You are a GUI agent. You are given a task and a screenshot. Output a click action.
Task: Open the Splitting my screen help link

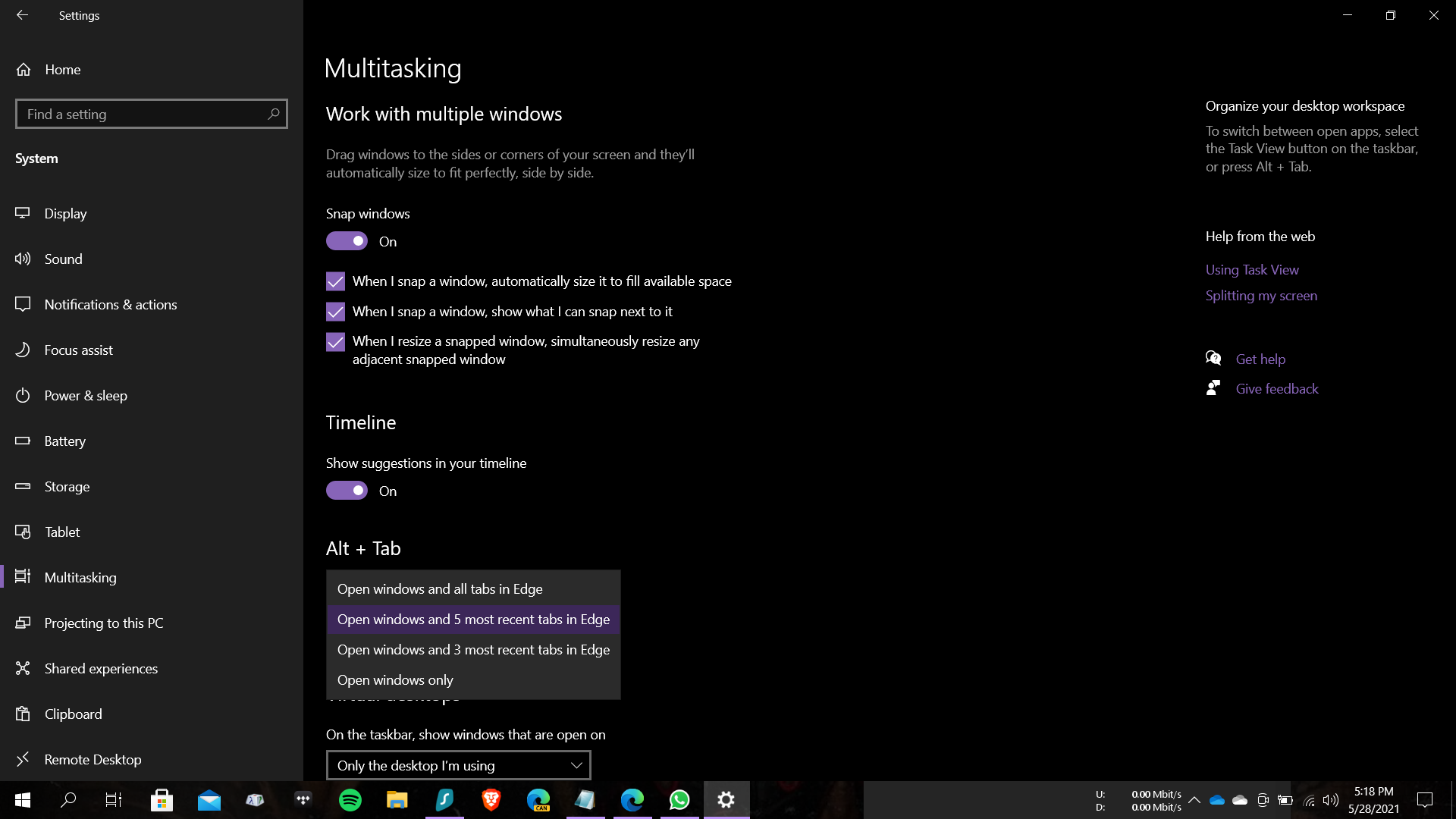[1261, 296]
